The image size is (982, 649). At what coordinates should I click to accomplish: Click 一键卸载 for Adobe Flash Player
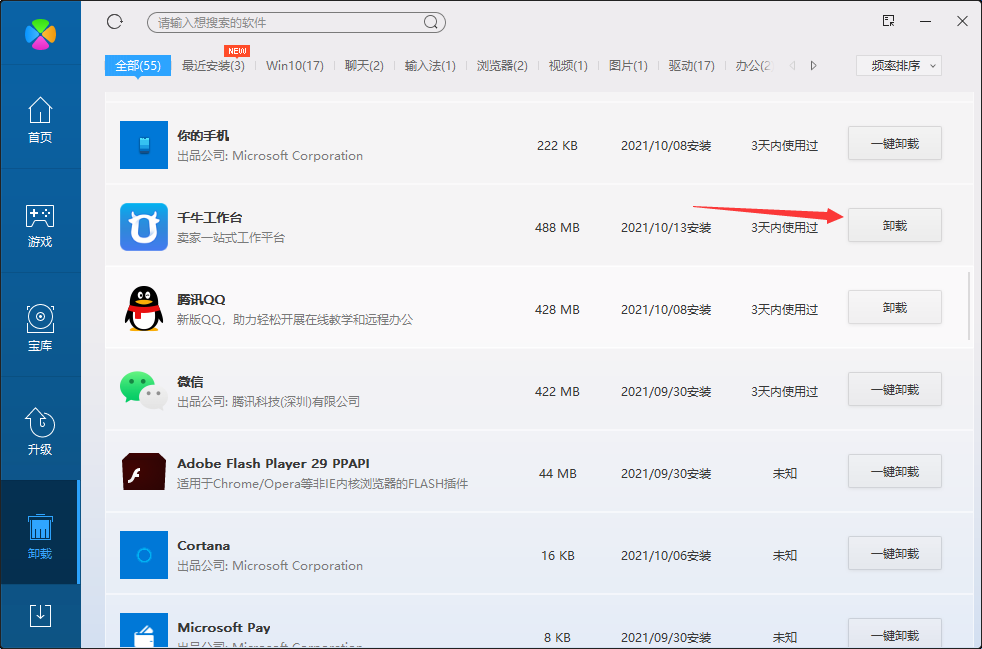click(895, 472)
